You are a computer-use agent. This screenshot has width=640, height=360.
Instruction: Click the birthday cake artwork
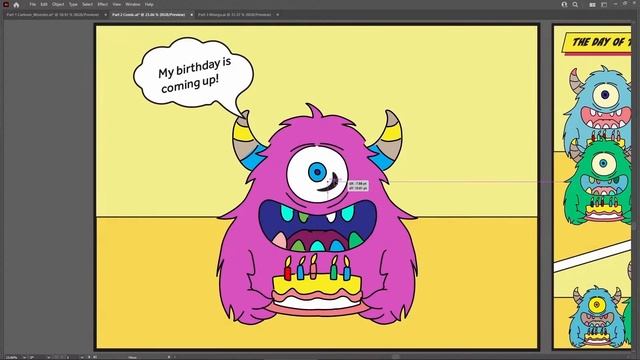coord(317,285)
